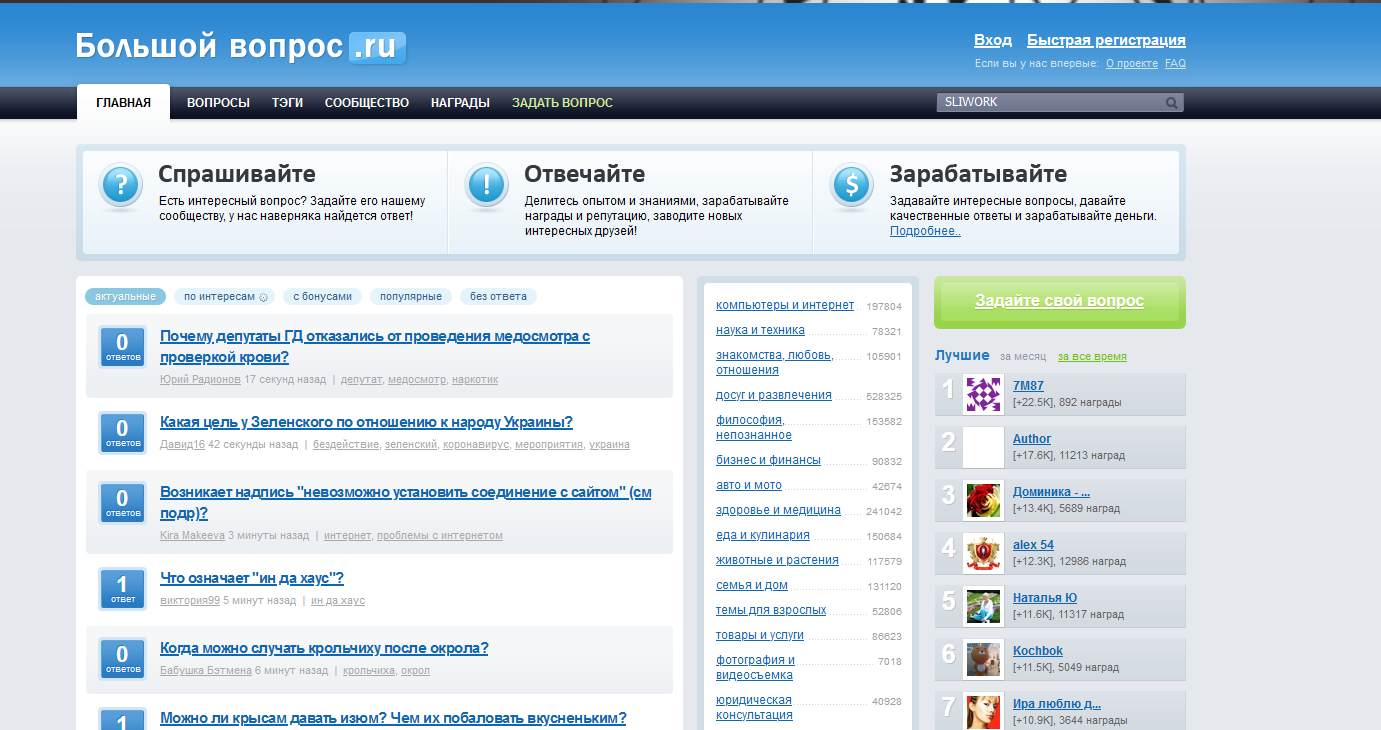Switch best users to 'за все время'
Image resolution: width=1381 pixels, height=730 pixels.
1092,357
